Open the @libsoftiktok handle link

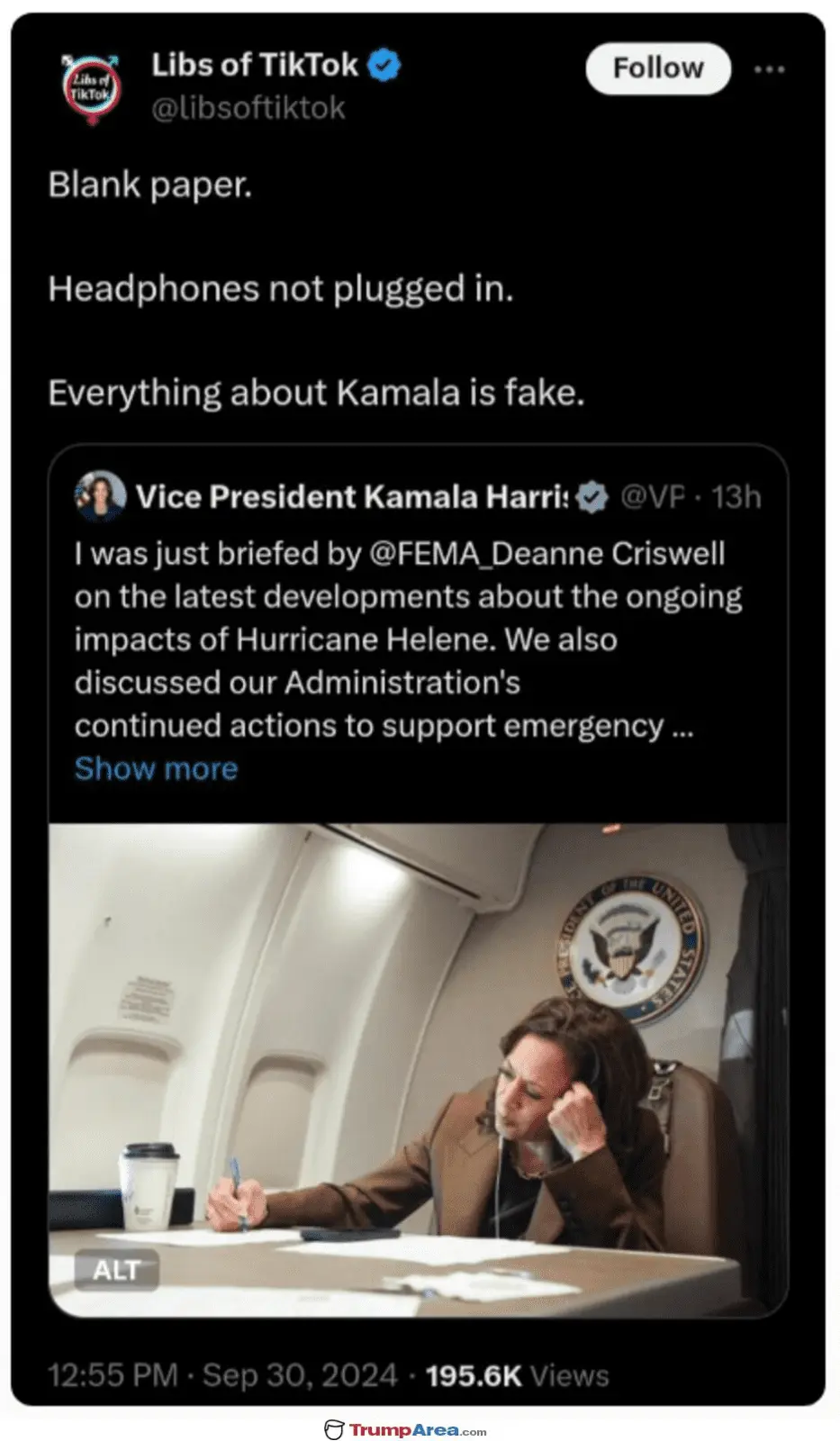248,108
